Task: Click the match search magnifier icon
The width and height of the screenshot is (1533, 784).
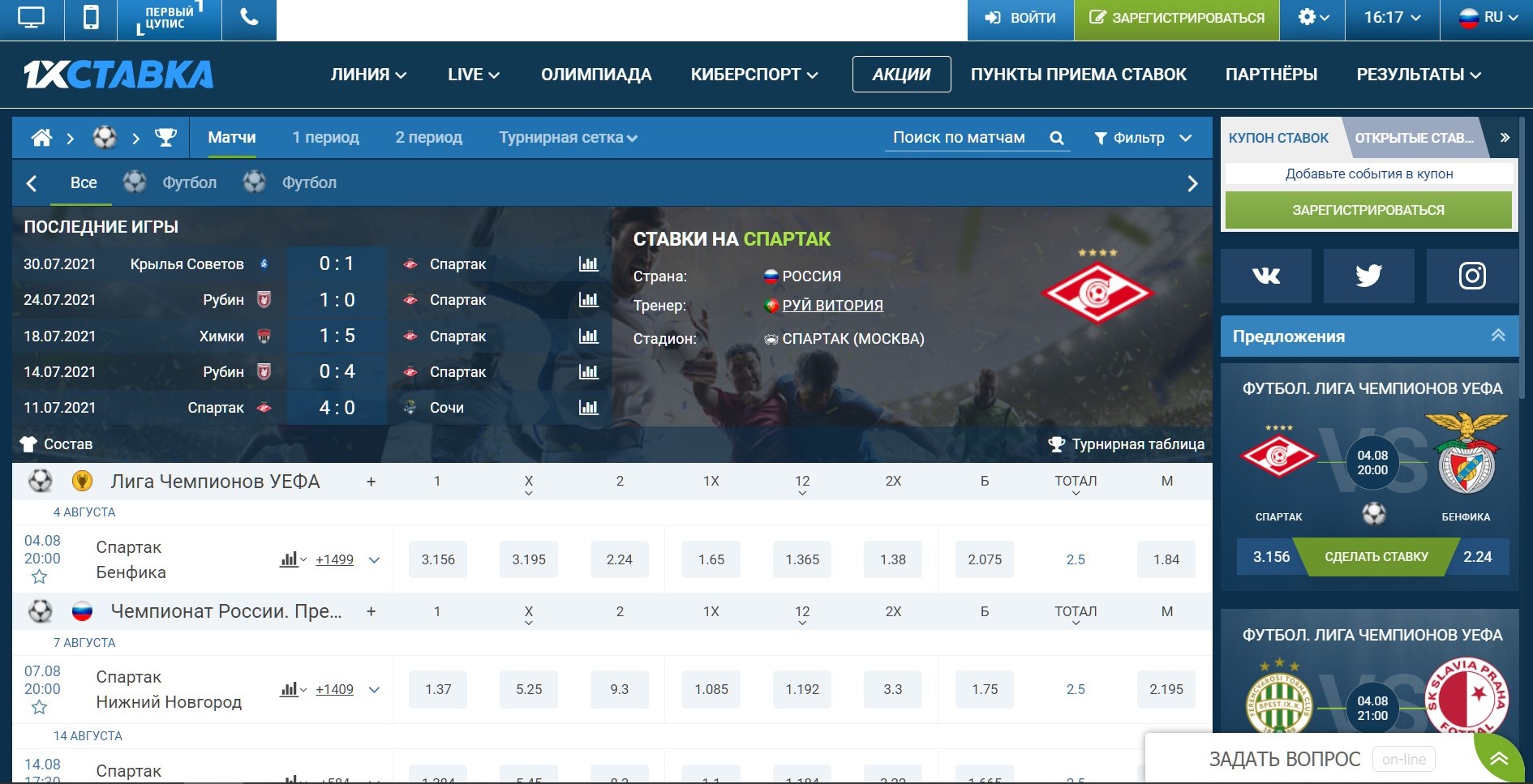Action: click(x=1056, y=138)
